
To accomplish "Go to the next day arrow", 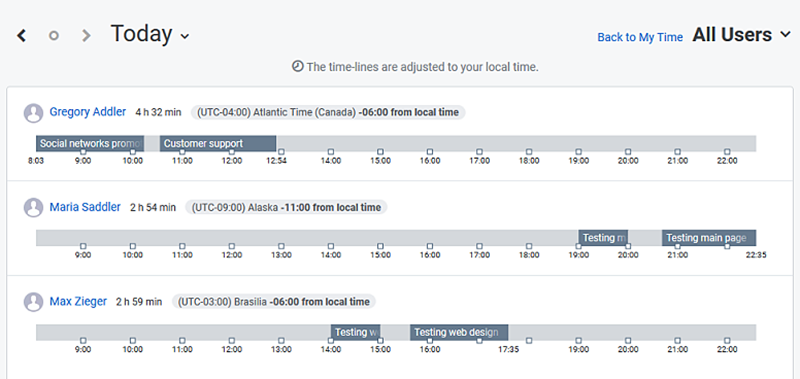I will [86, 35].
